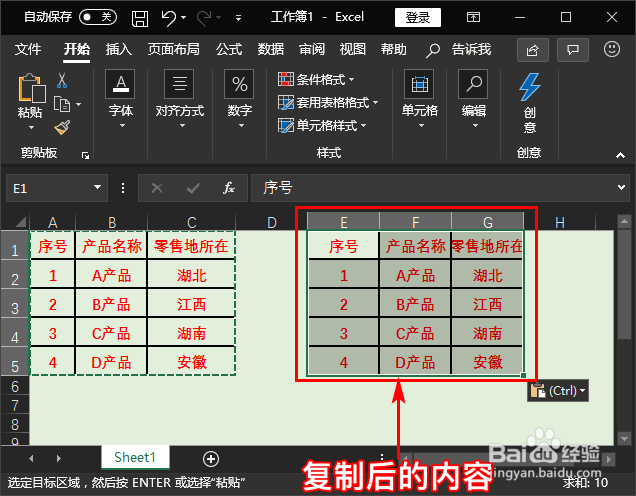Click the New Sheet plus icon
This screenshot has width=636, height=496.
[211, 459]
